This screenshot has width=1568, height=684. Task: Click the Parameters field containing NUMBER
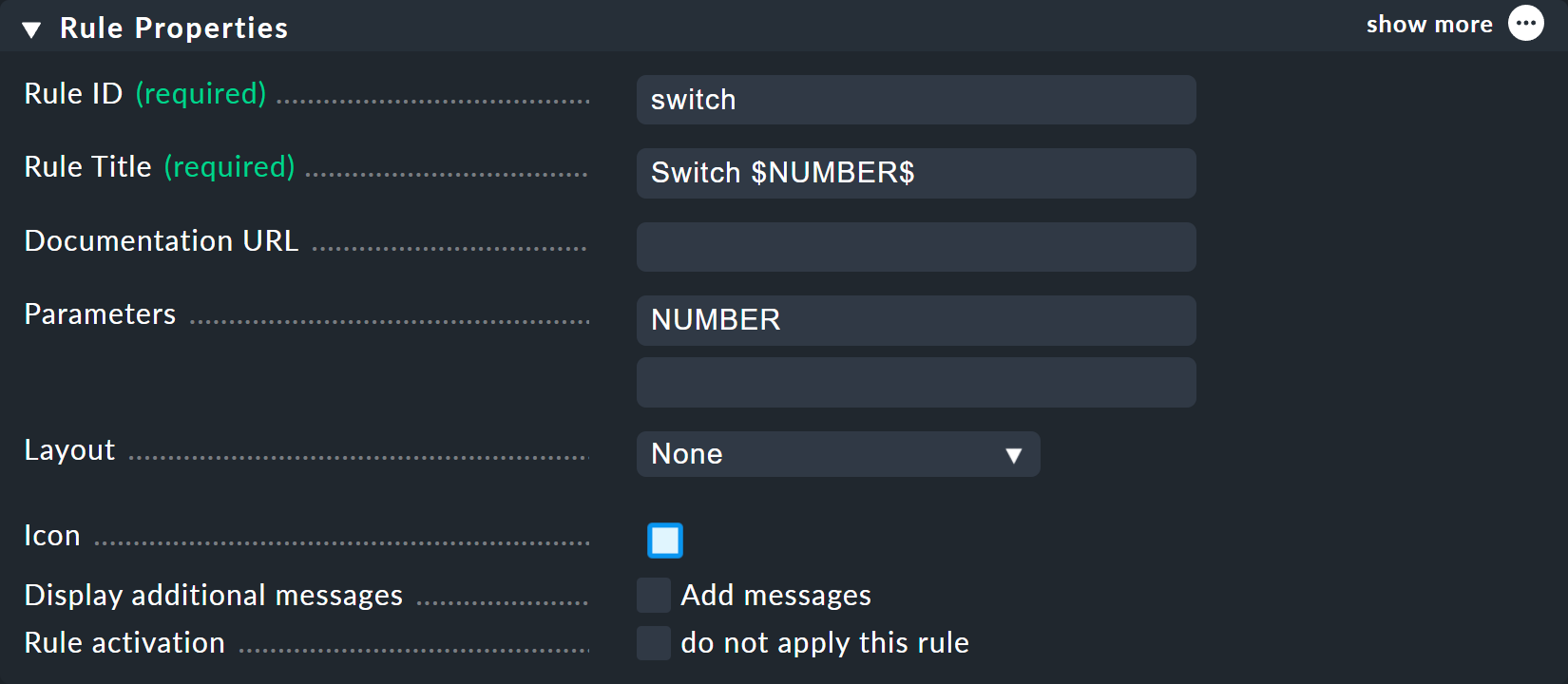[914, 320]
